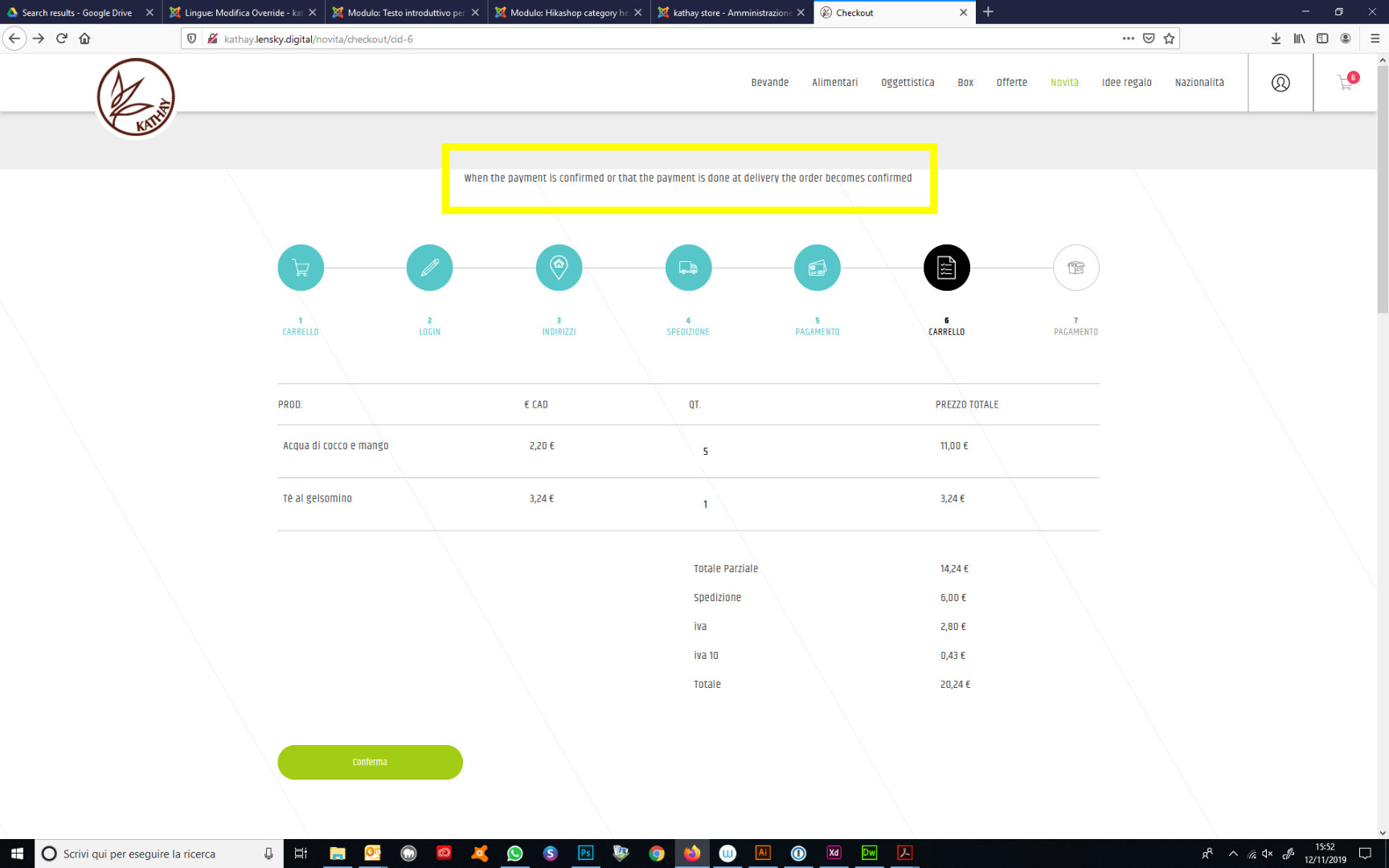The height and width of the screenshot is (868, 1389).
Task: Save page to Pocket
Action: coord(1149,39)
